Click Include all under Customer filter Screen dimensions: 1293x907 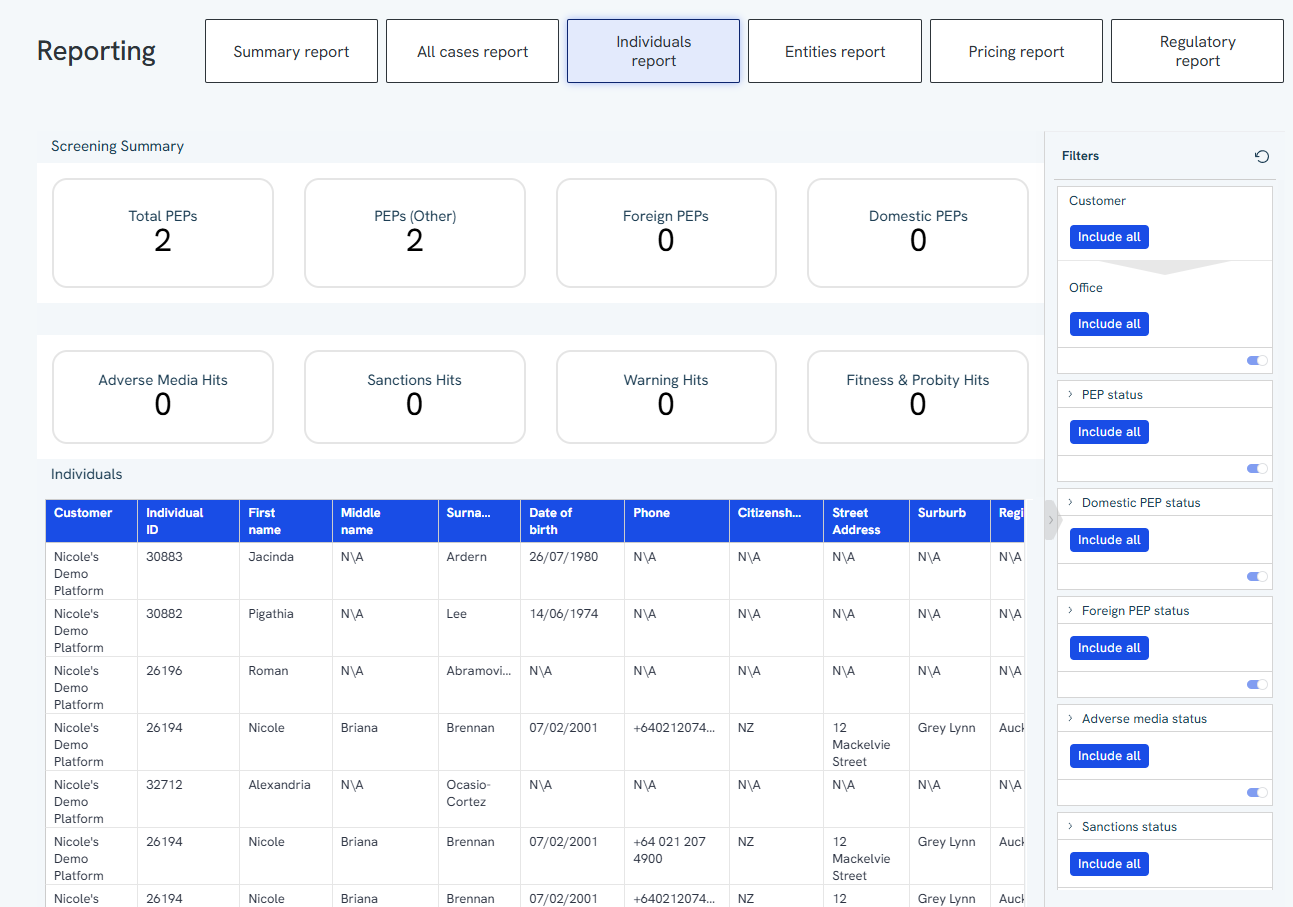(x=1109, y=237)
